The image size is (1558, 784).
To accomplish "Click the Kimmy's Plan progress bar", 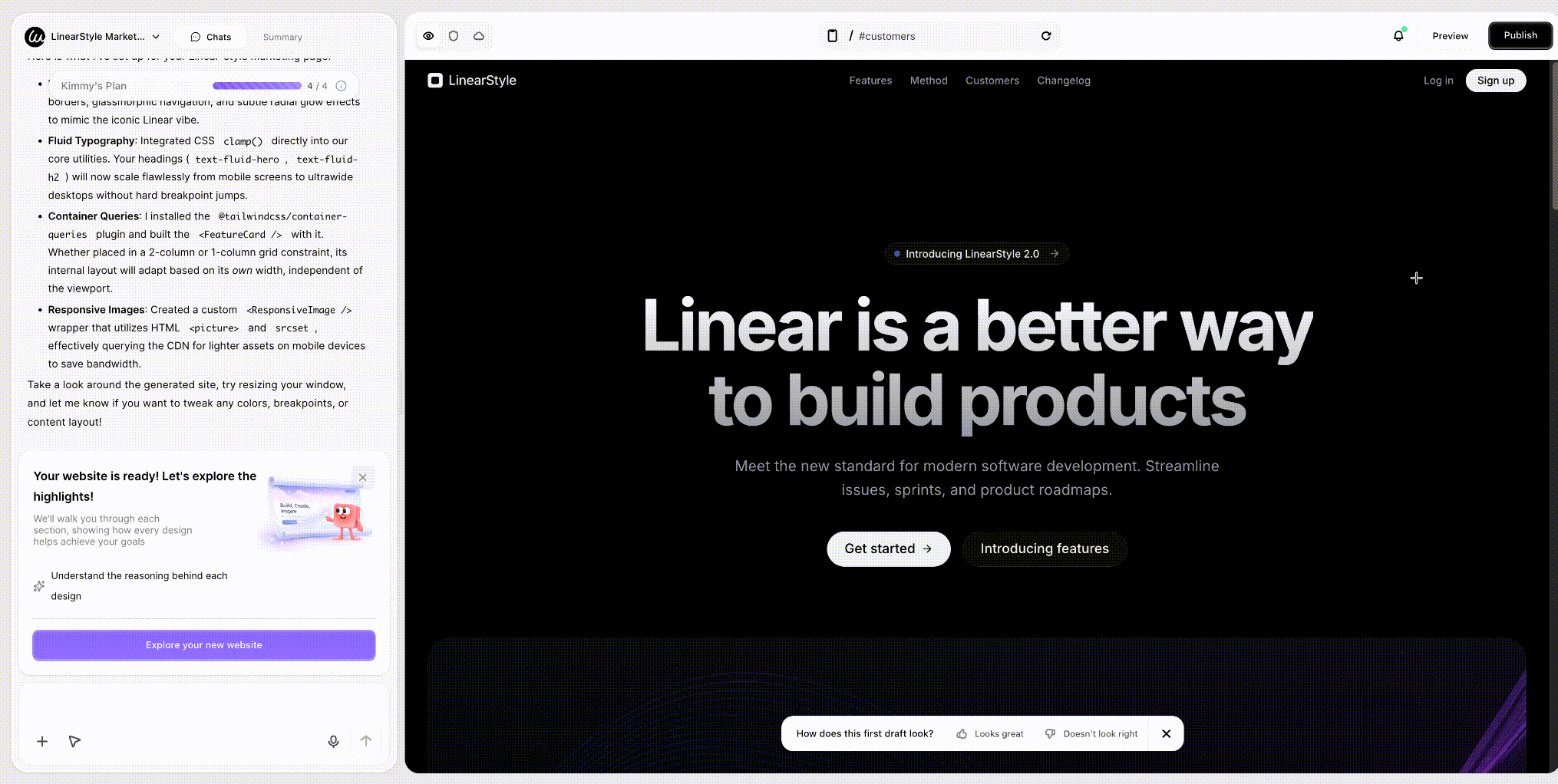I will click(x=257, y=86).
